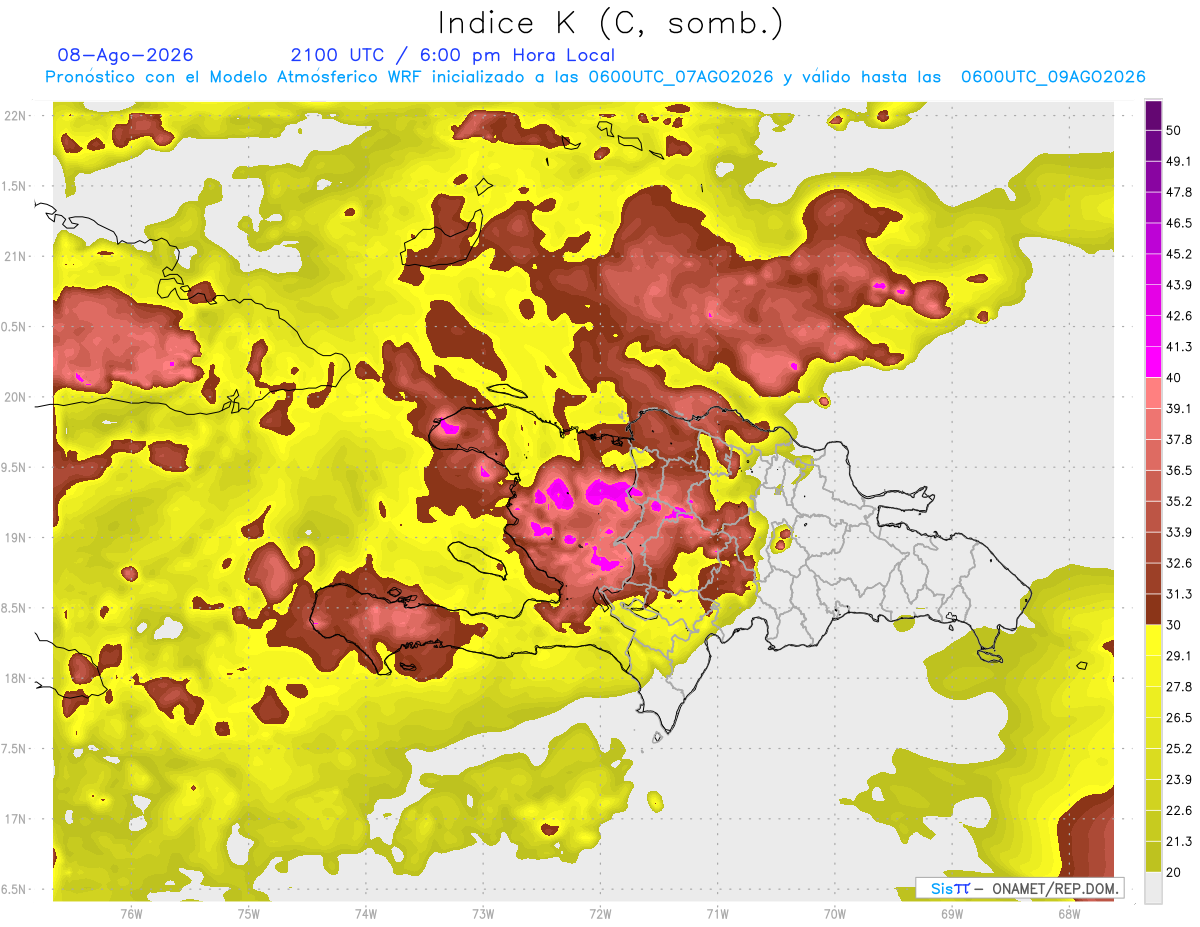Select the date text '08-Ago-2026'
Image resolution: width=1200 pixels, height=927 pixels.
click(x=126, y=55)
